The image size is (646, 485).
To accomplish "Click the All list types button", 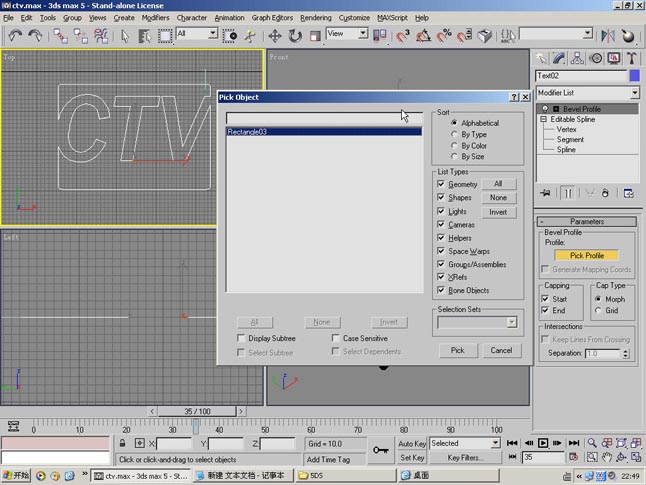I will [x=498, y=184].
